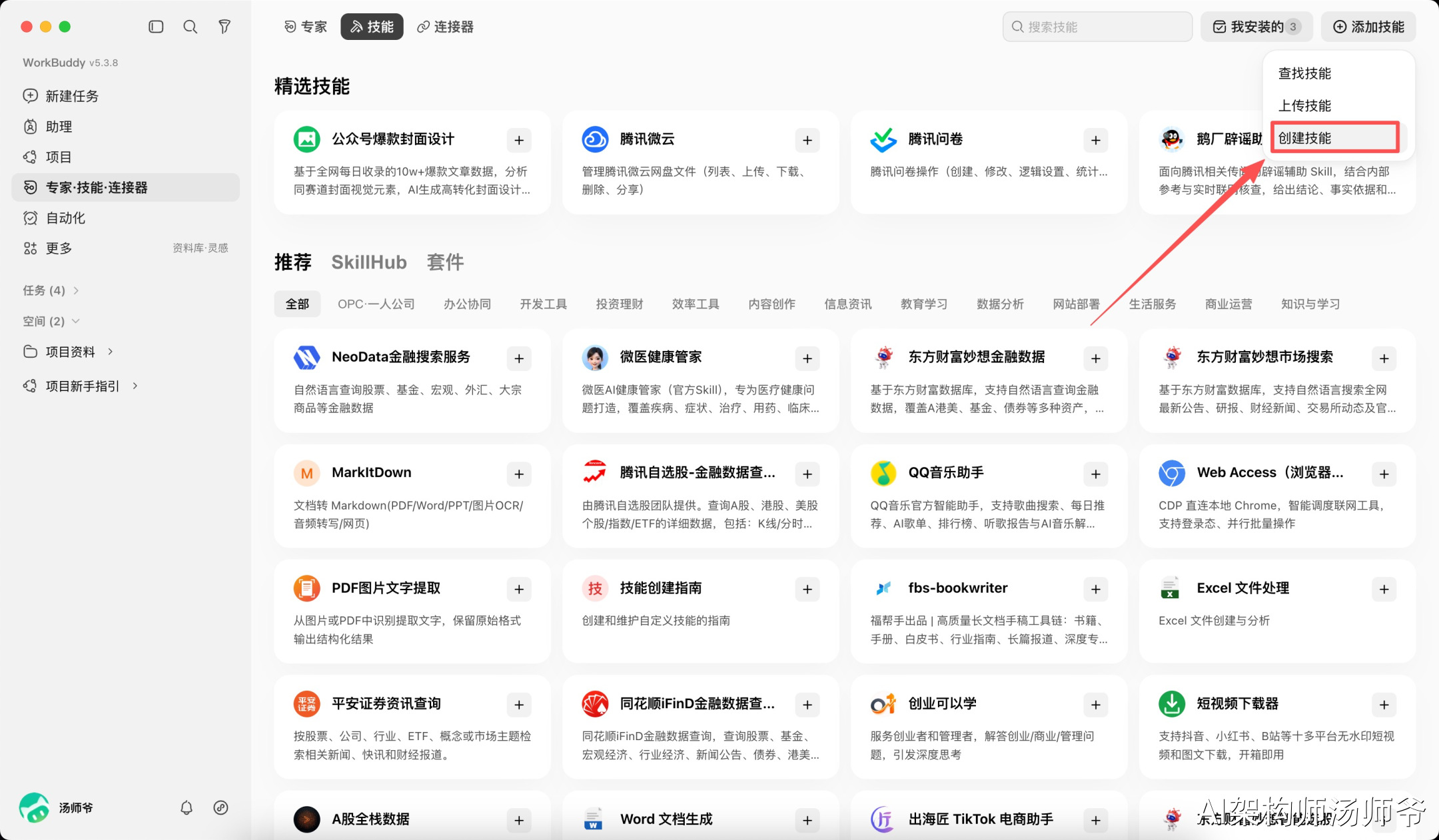Viewport: 1439px width, 840px height.
Task: Click the 腾讯微云 cloud icon
Action: (x=595, y=139)
